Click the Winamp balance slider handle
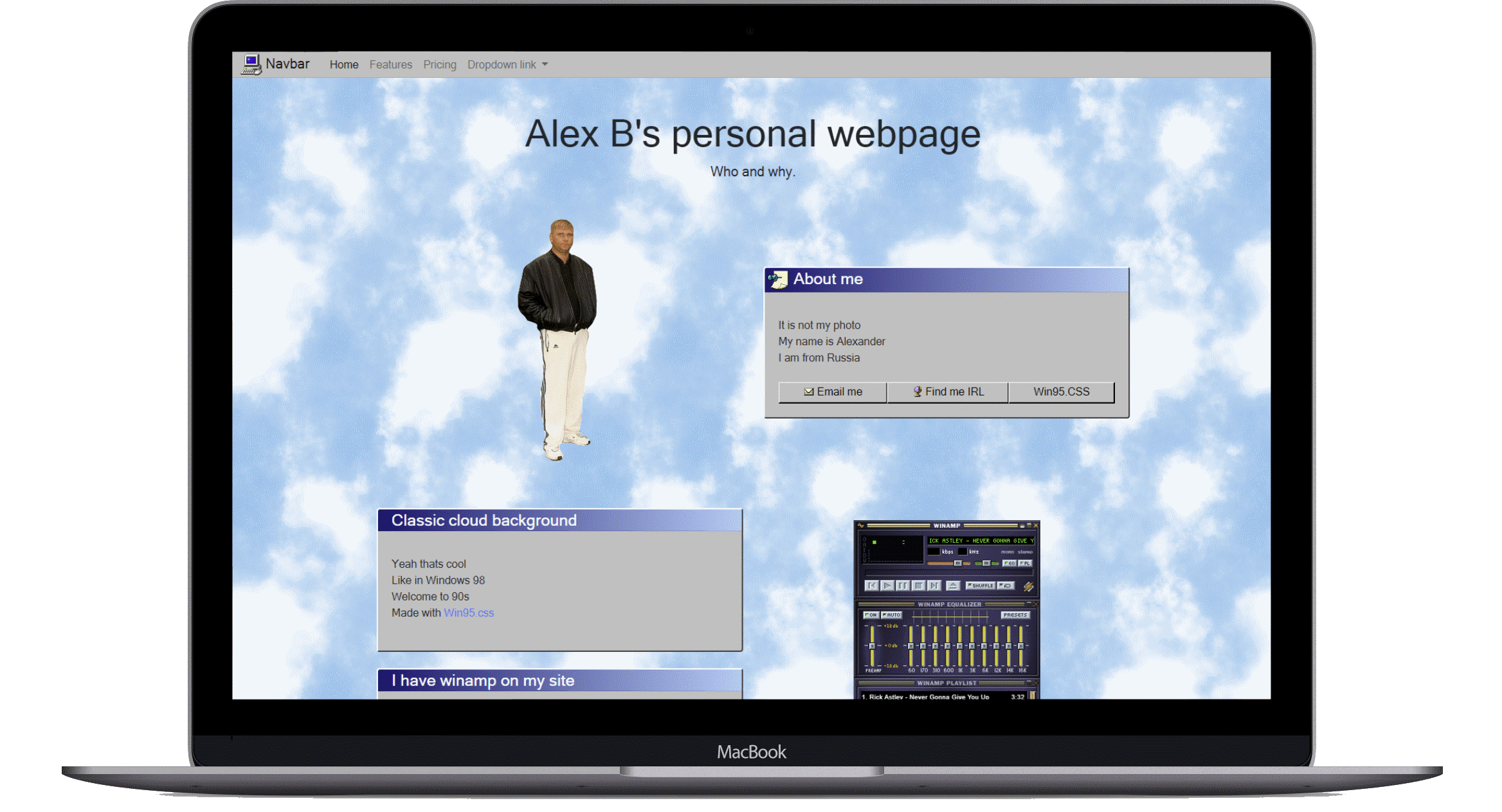The image size is (1502, 812). coord(986,563)
